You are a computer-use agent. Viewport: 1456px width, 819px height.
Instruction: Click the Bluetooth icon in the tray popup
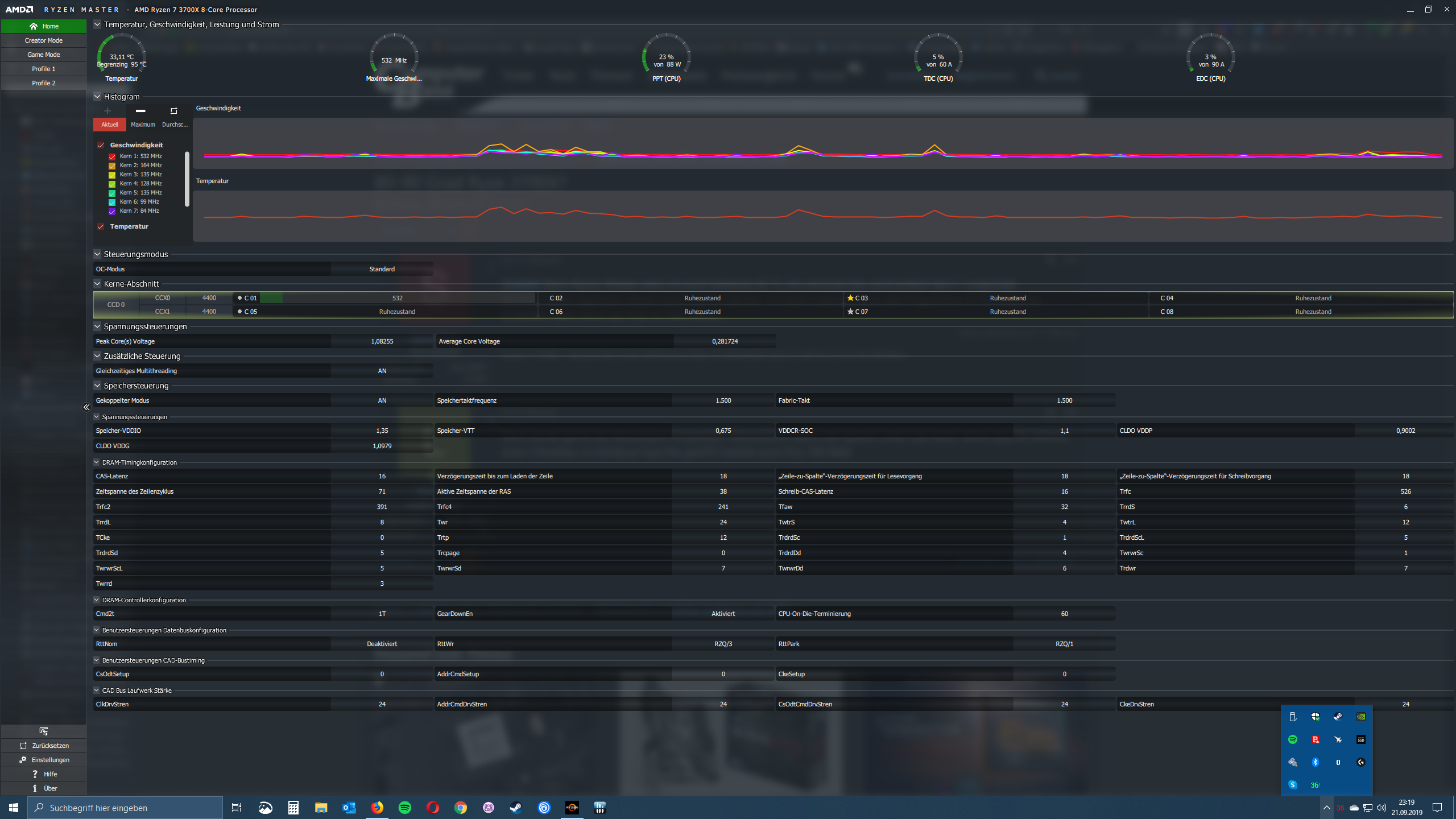1315,762
